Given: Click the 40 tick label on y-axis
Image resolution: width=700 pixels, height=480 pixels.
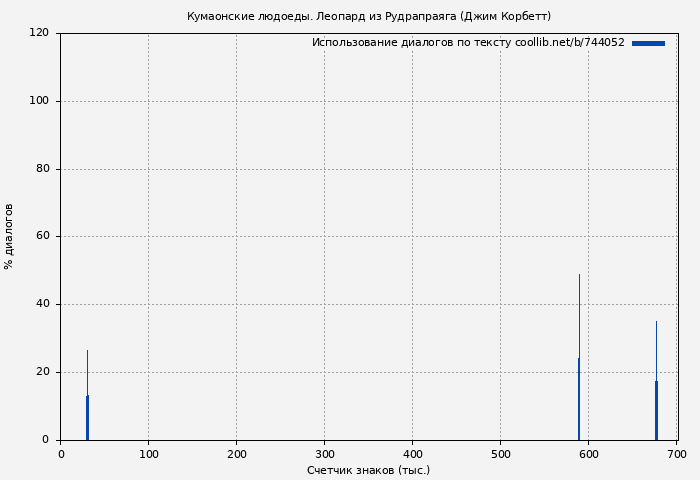Looking at the screenshot, I should coord(42,304).
